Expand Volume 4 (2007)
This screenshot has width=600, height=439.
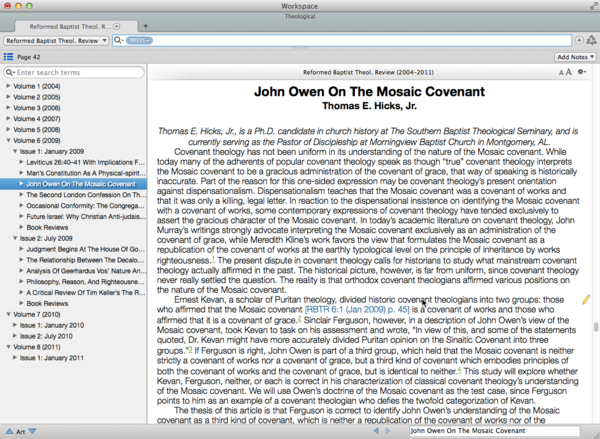pos(8,119)
